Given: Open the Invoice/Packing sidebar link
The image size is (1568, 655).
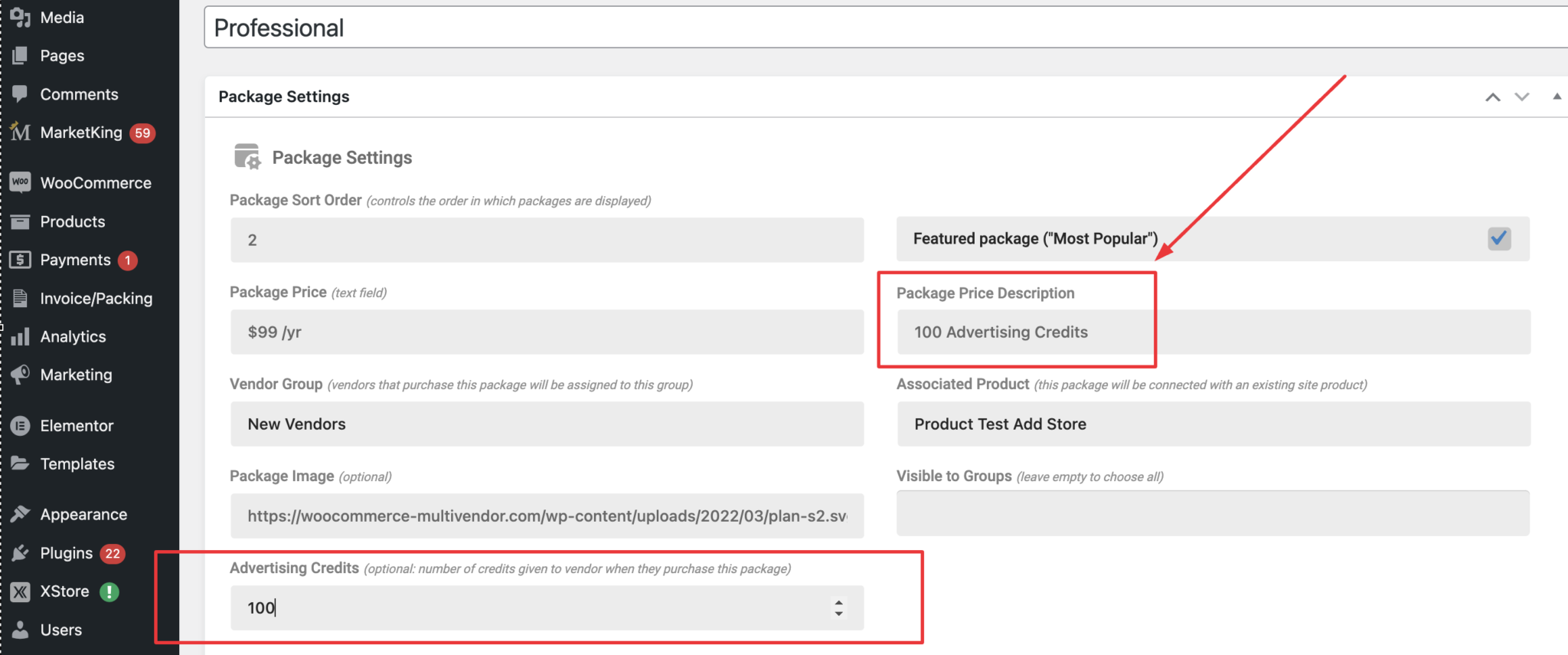Looking at the screenshot, I should (x=96, y=298).
